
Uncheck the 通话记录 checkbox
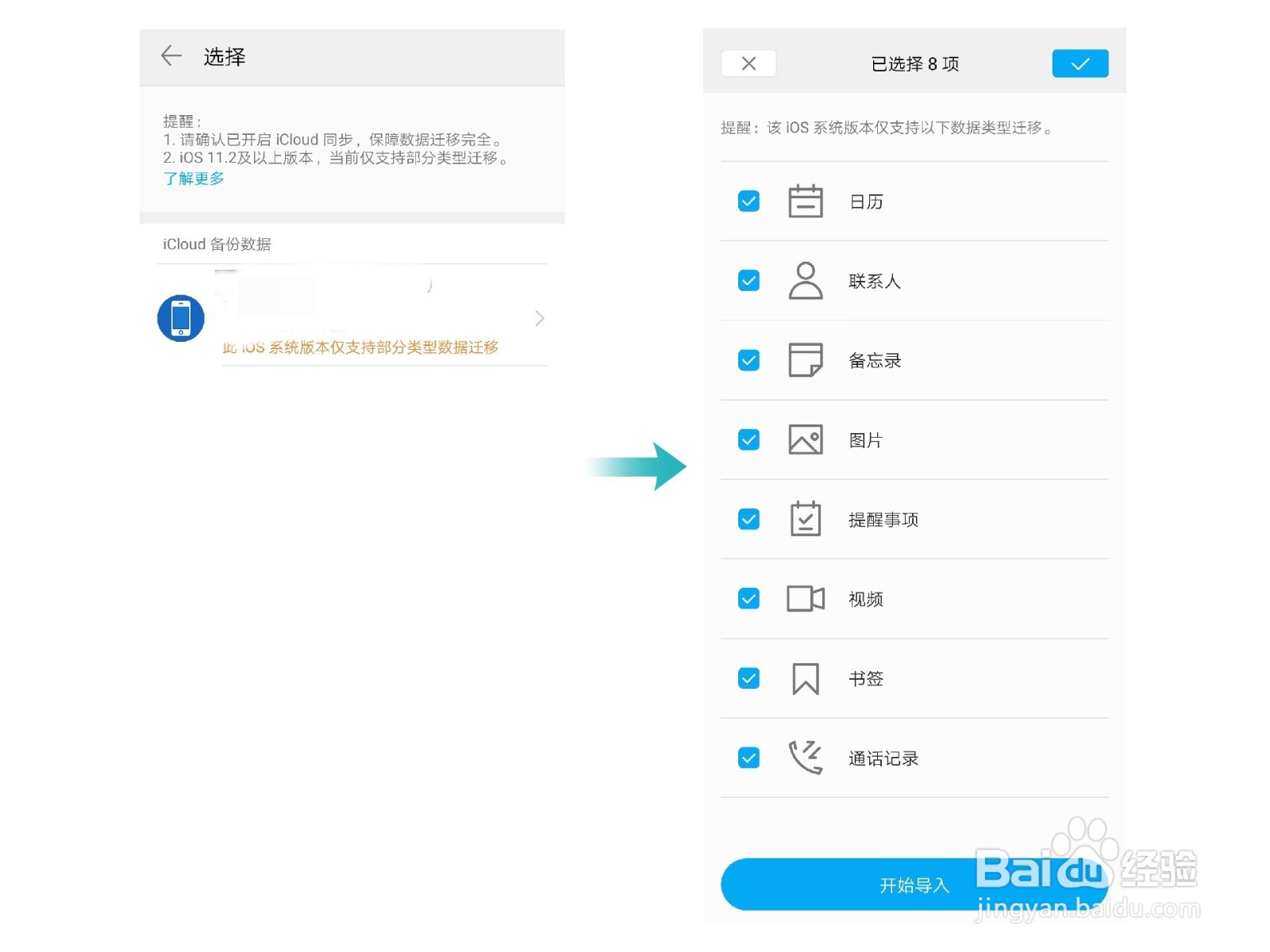[747, 758]
